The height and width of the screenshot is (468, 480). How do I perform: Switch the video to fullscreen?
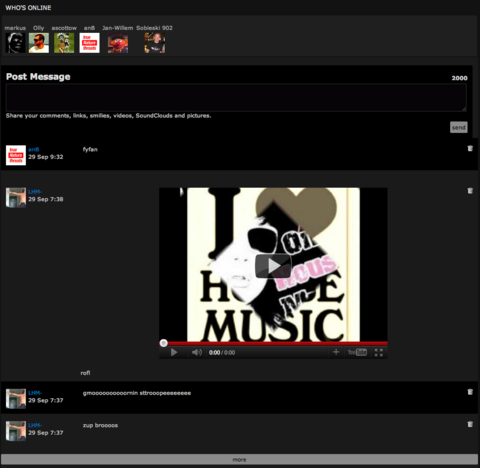coord(379,352)
